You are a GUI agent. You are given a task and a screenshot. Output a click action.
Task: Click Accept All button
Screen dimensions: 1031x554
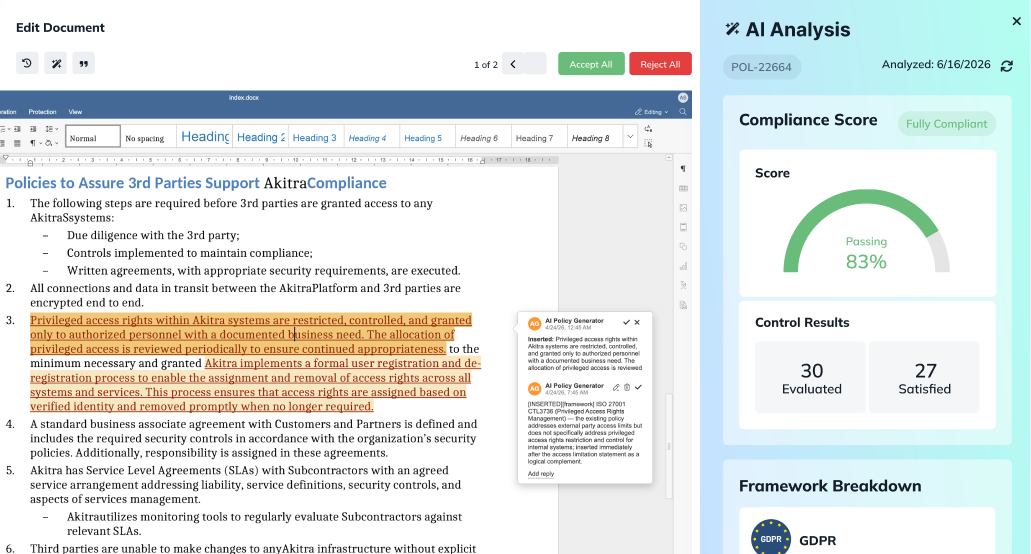(x=591, y=64)
